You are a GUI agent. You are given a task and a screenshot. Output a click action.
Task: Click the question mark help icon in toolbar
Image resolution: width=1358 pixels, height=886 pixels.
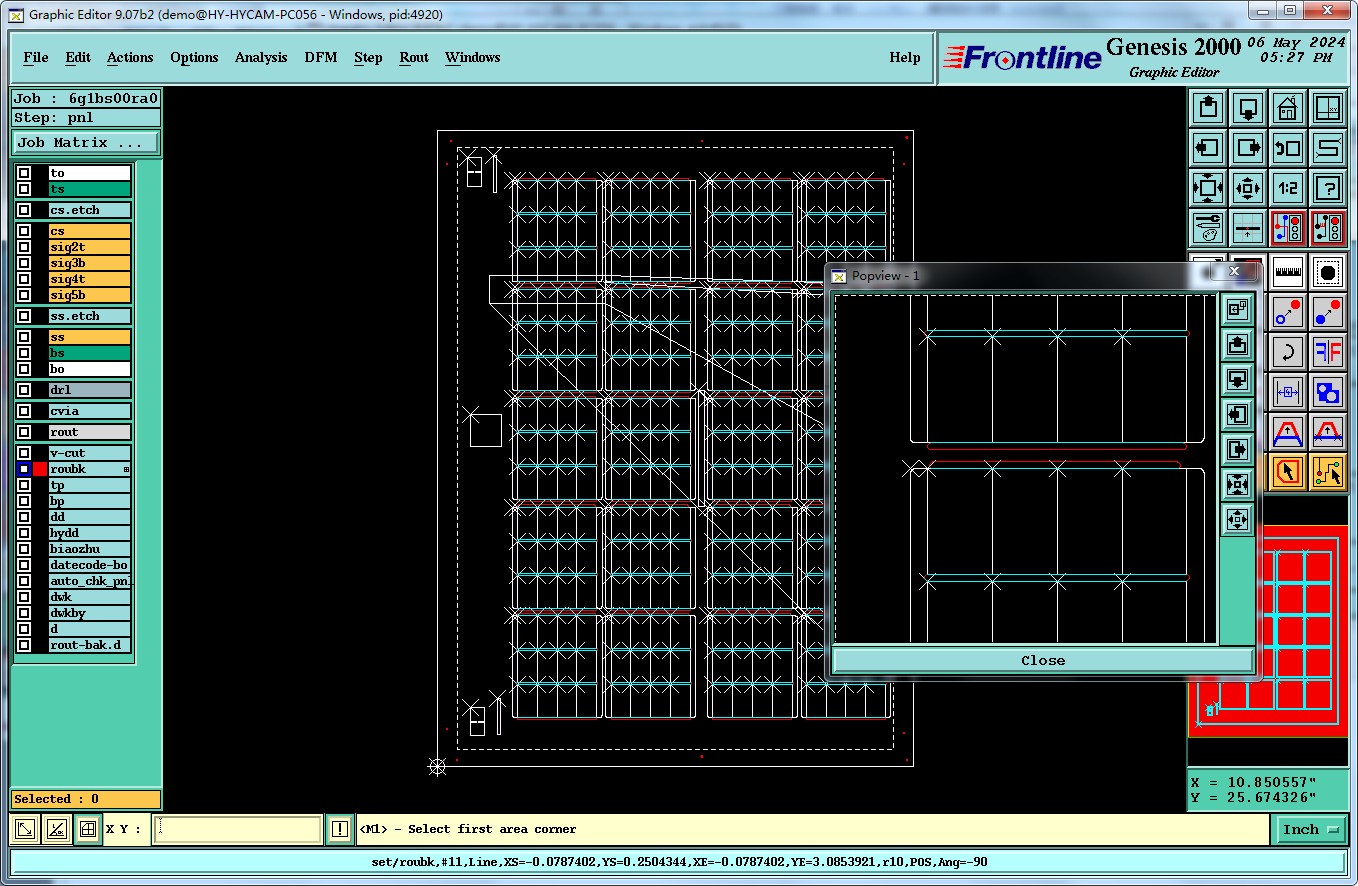point(1328,188)
